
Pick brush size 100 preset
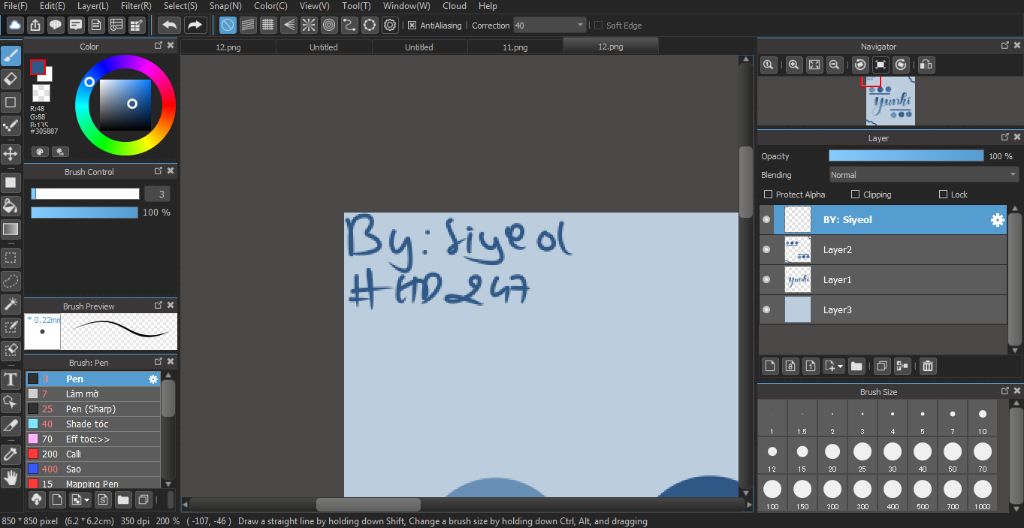[x=773, y=493]
